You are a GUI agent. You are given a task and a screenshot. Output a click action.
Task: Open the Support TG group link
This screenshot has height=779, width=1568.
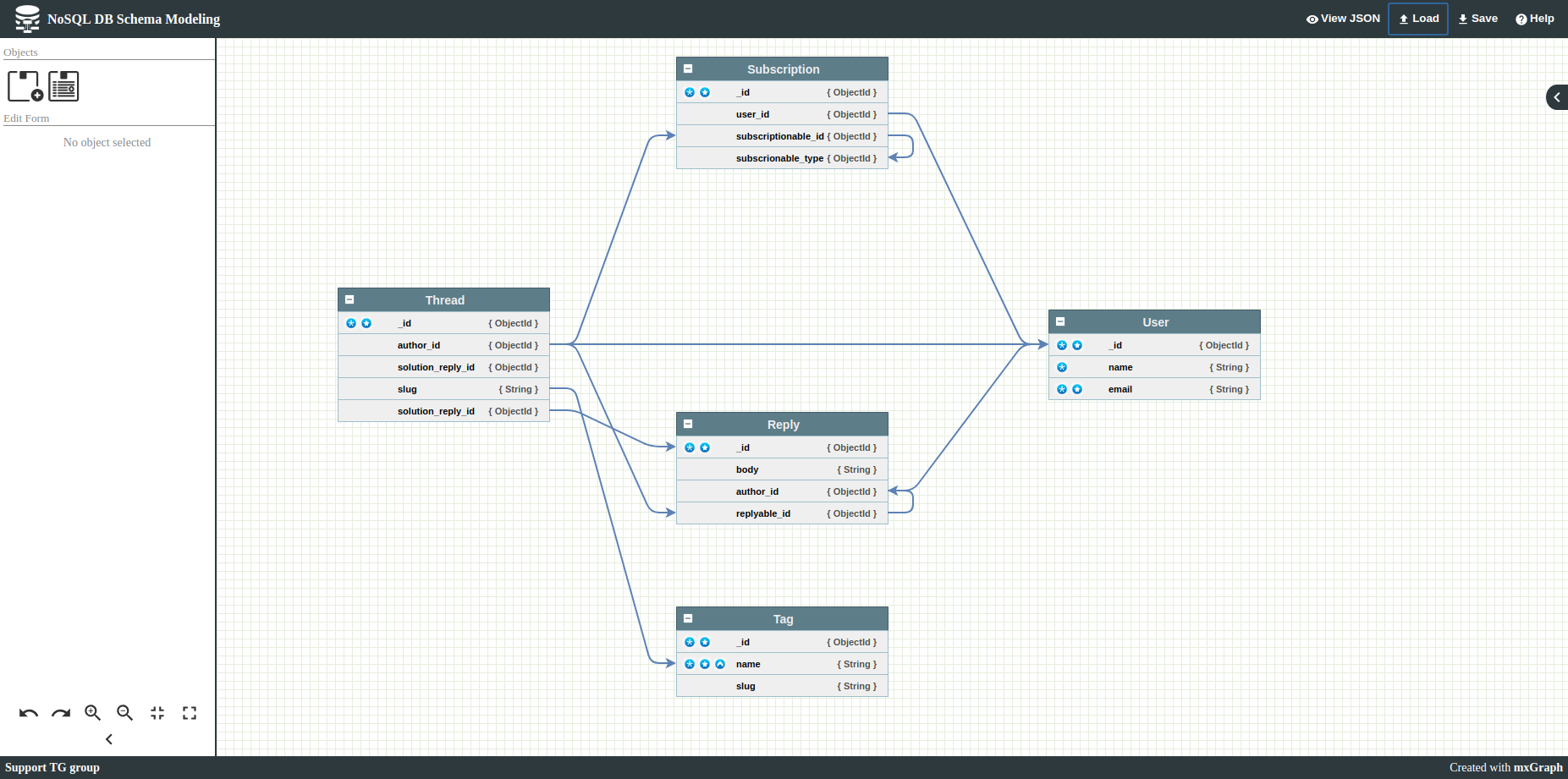52,767
